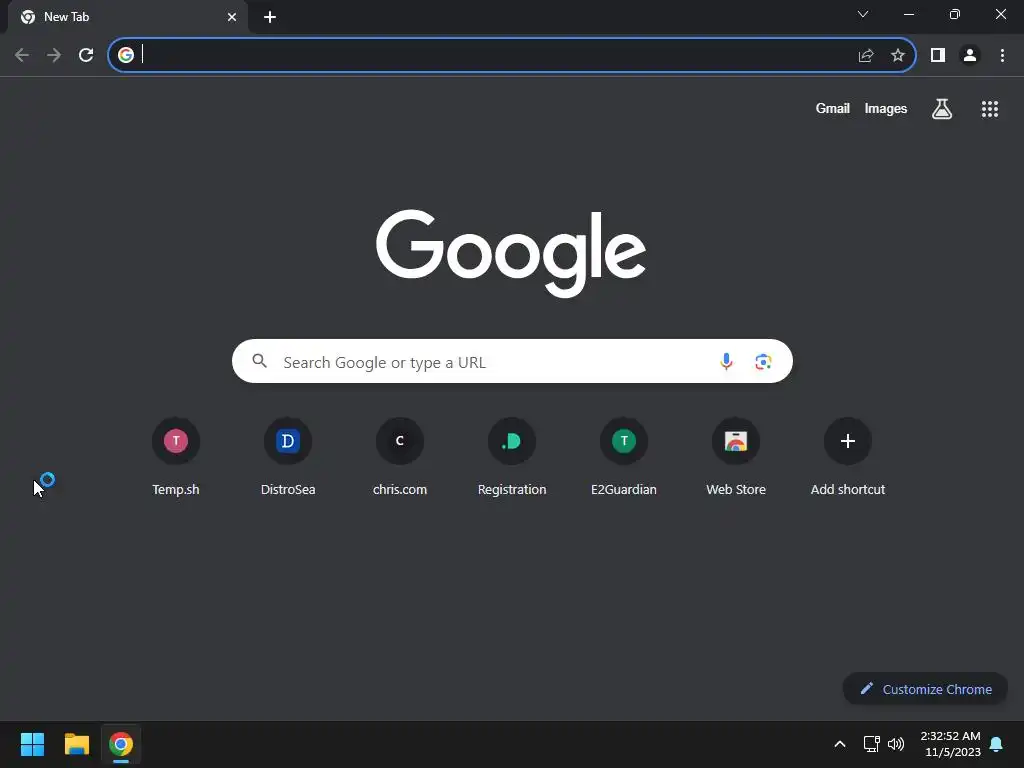Open the Google apps grid
The image size is (1024, 768).
[x=990, y=109]
